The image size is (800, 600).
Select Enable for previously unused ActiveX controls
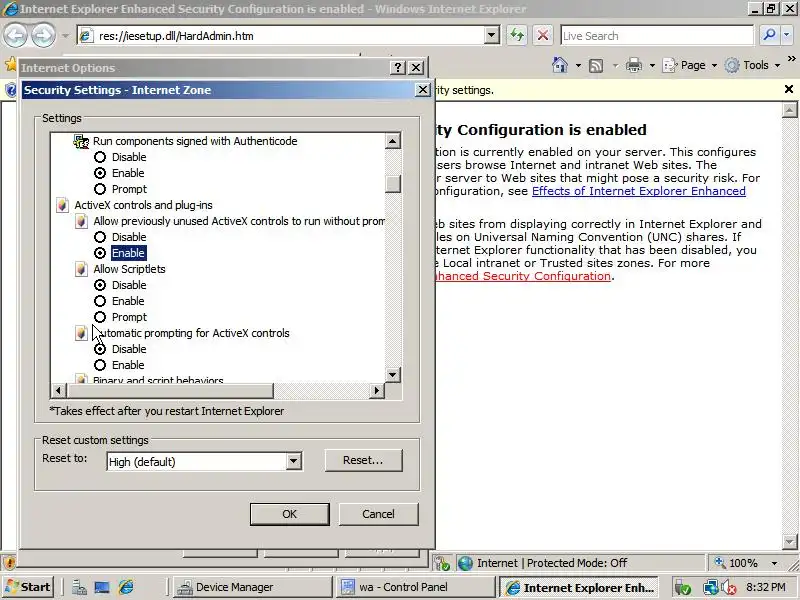coord(100,253)
